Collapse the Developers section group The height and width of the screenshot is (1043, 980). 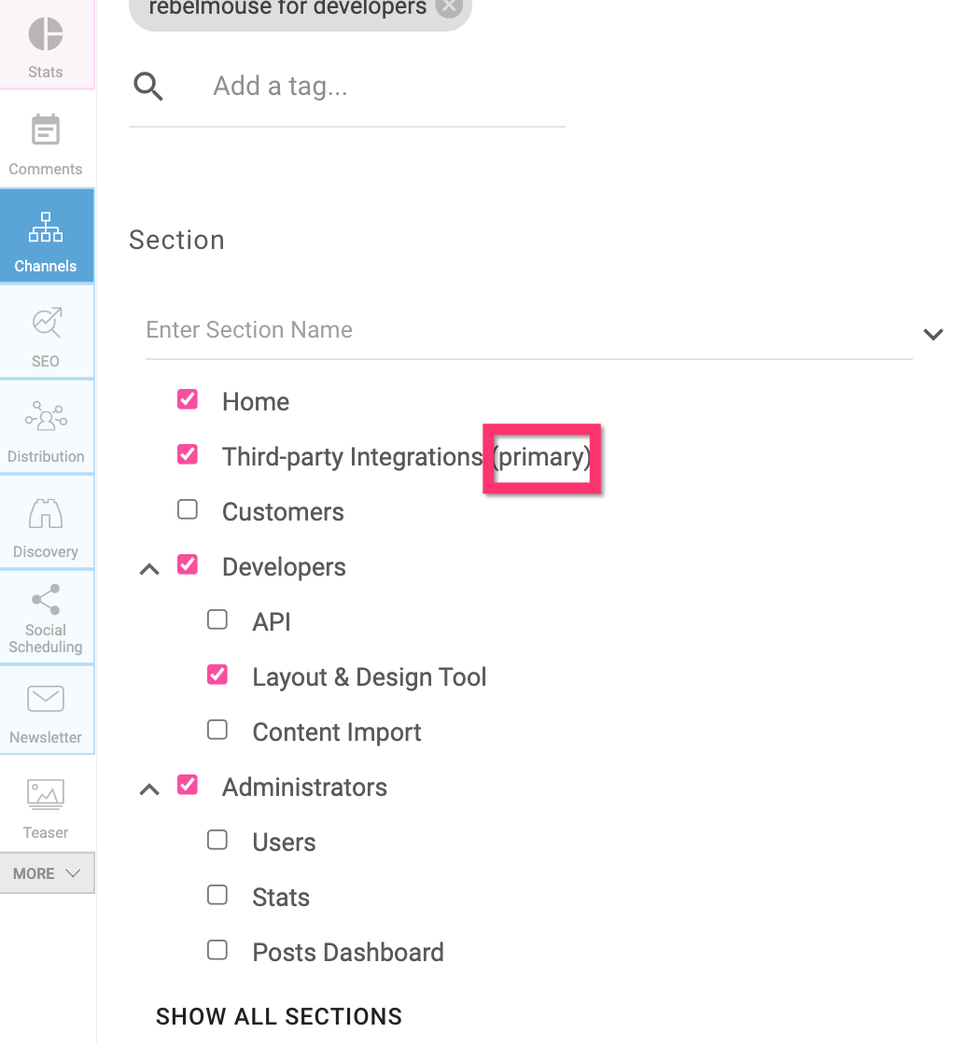click(149, 569)
